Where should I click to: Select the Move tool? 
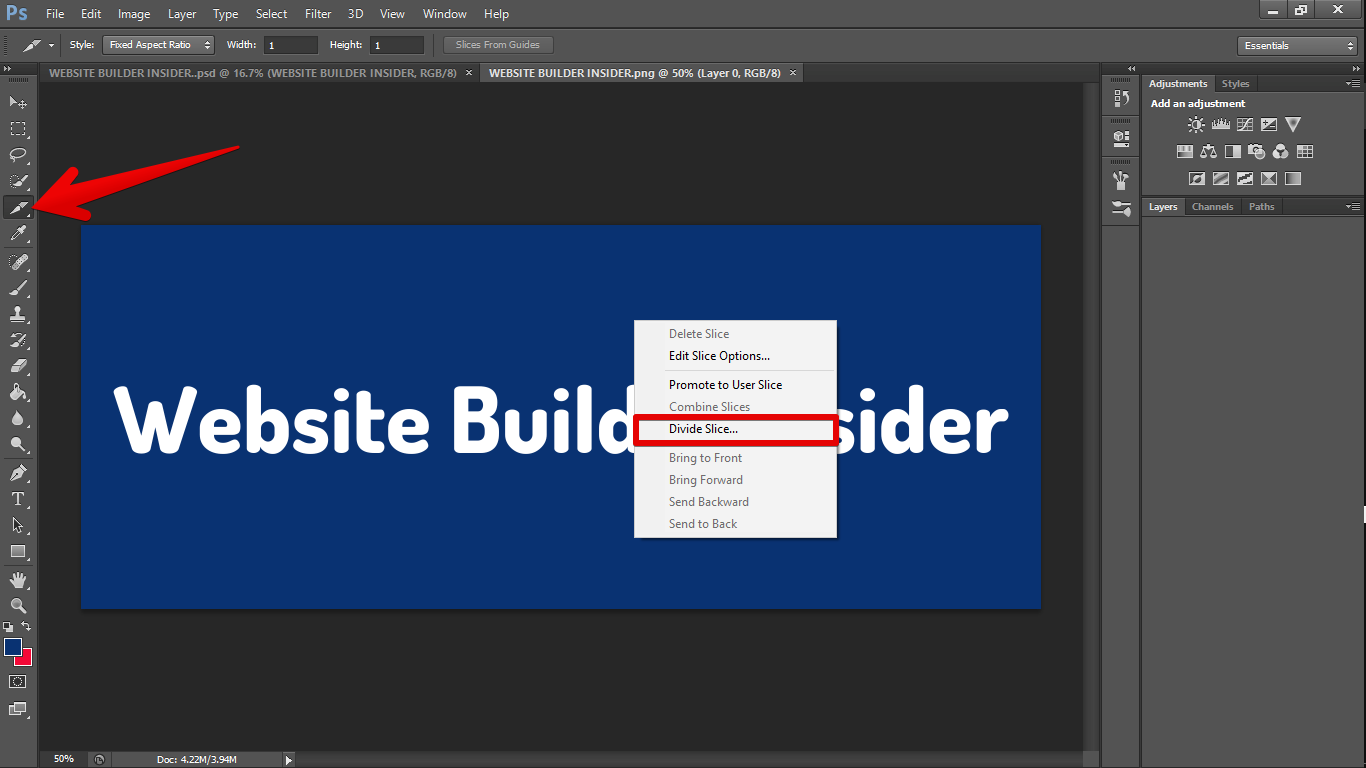18,102
